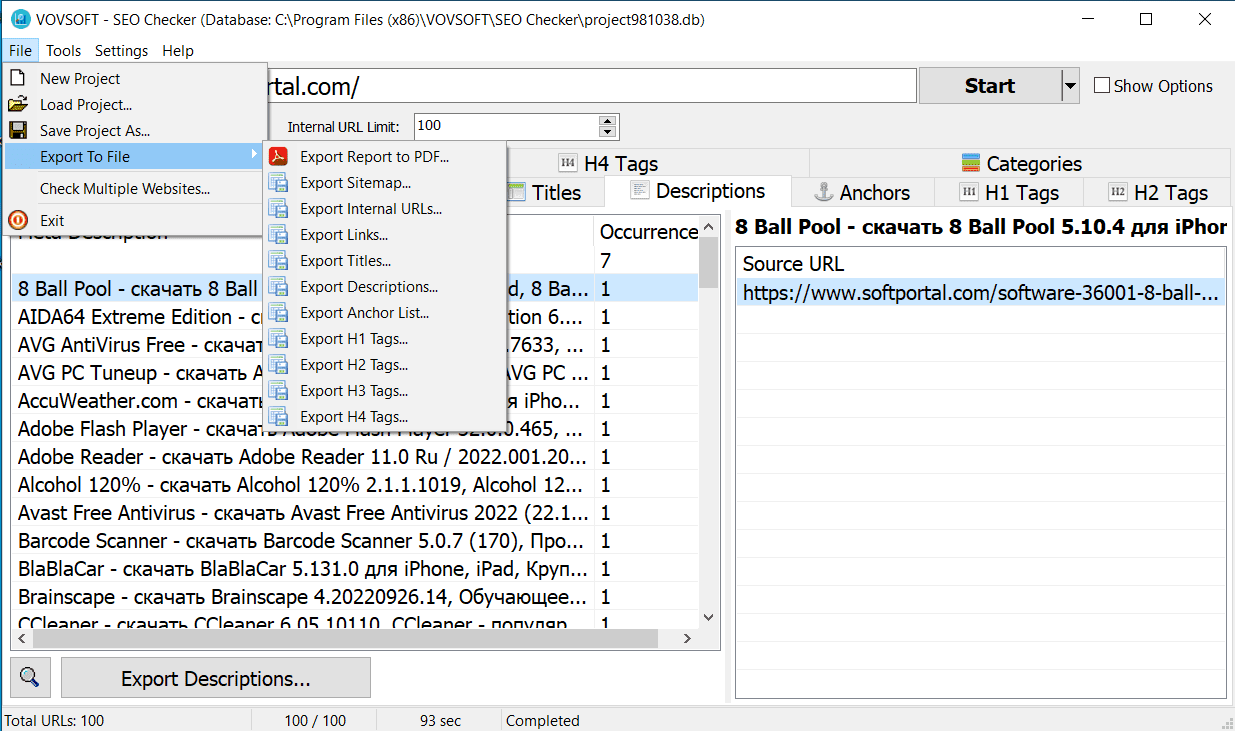Select Export Sitemap from submenu

pos(384,182)
